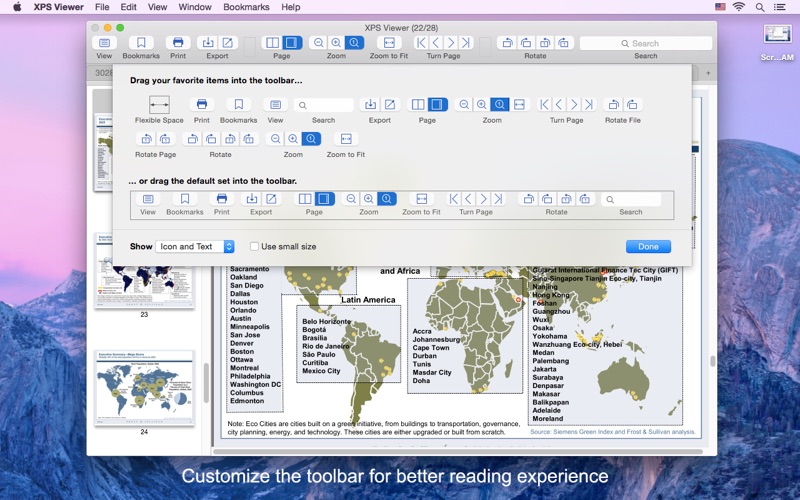Click the Done button
Viewport: 800px width, 500px height.
pos(648,247)
